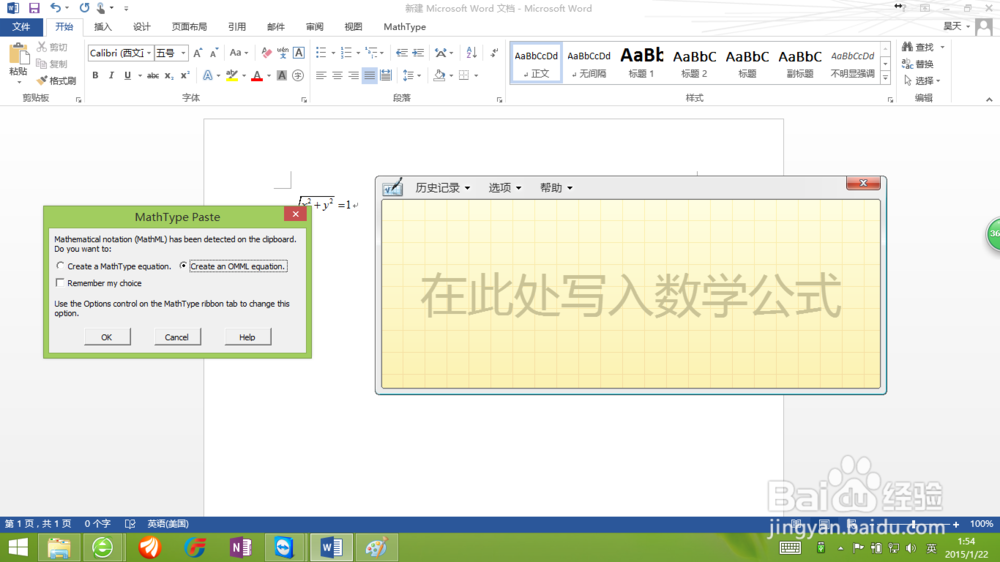Apply the 无间隔 style

[589, 63]
